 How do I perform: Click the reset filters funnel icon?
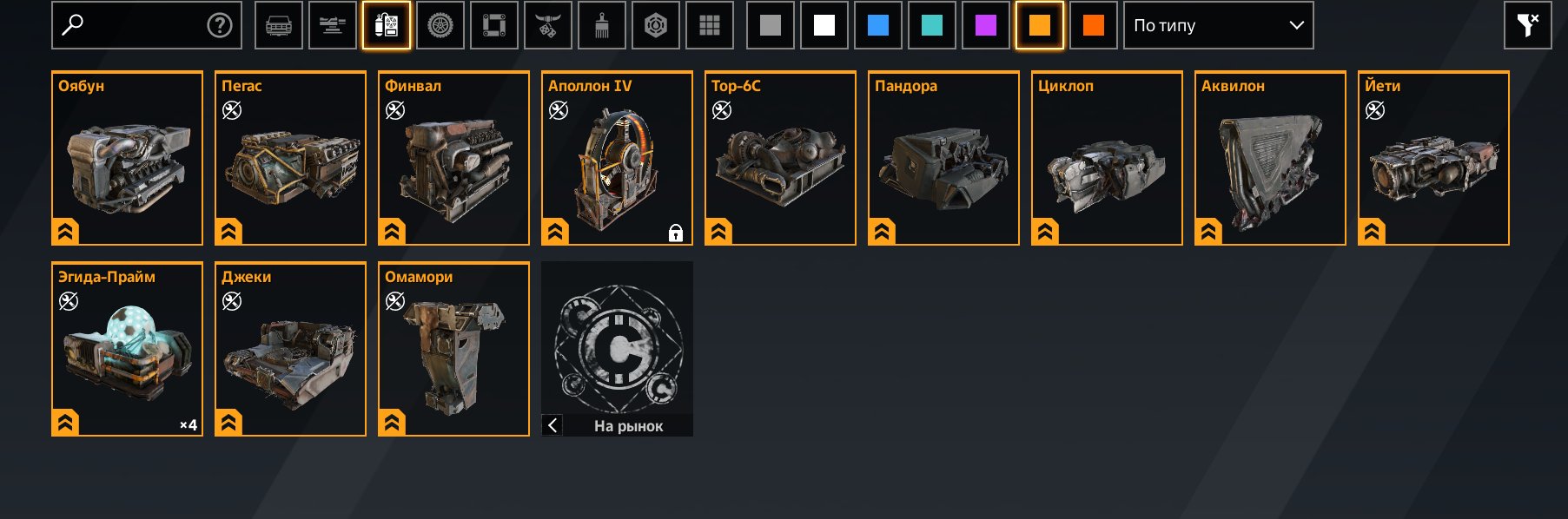point(1528,25)
